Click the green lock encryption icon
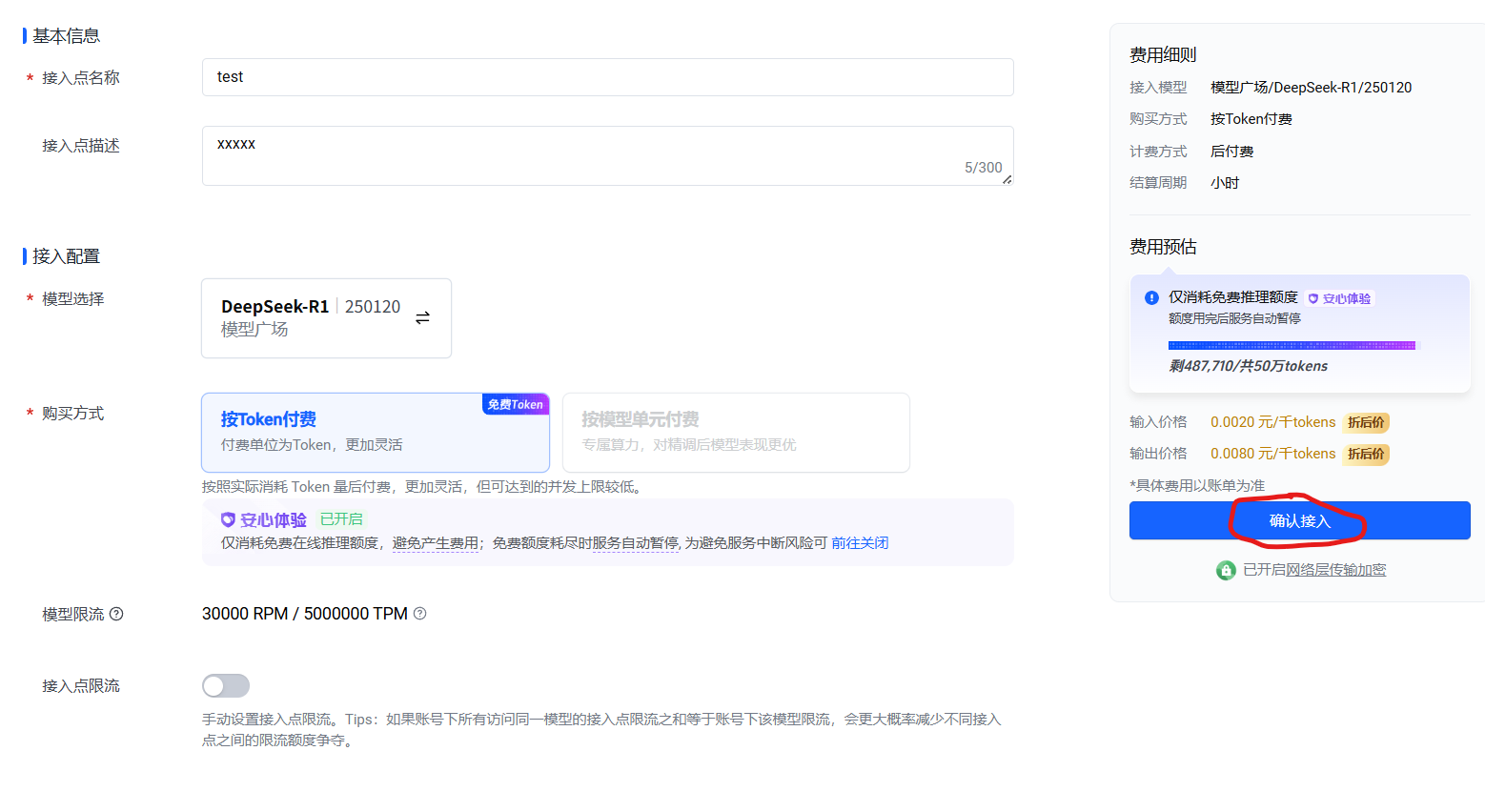The width and height of the screenshot is (1485, 812). click(1226, 570)
